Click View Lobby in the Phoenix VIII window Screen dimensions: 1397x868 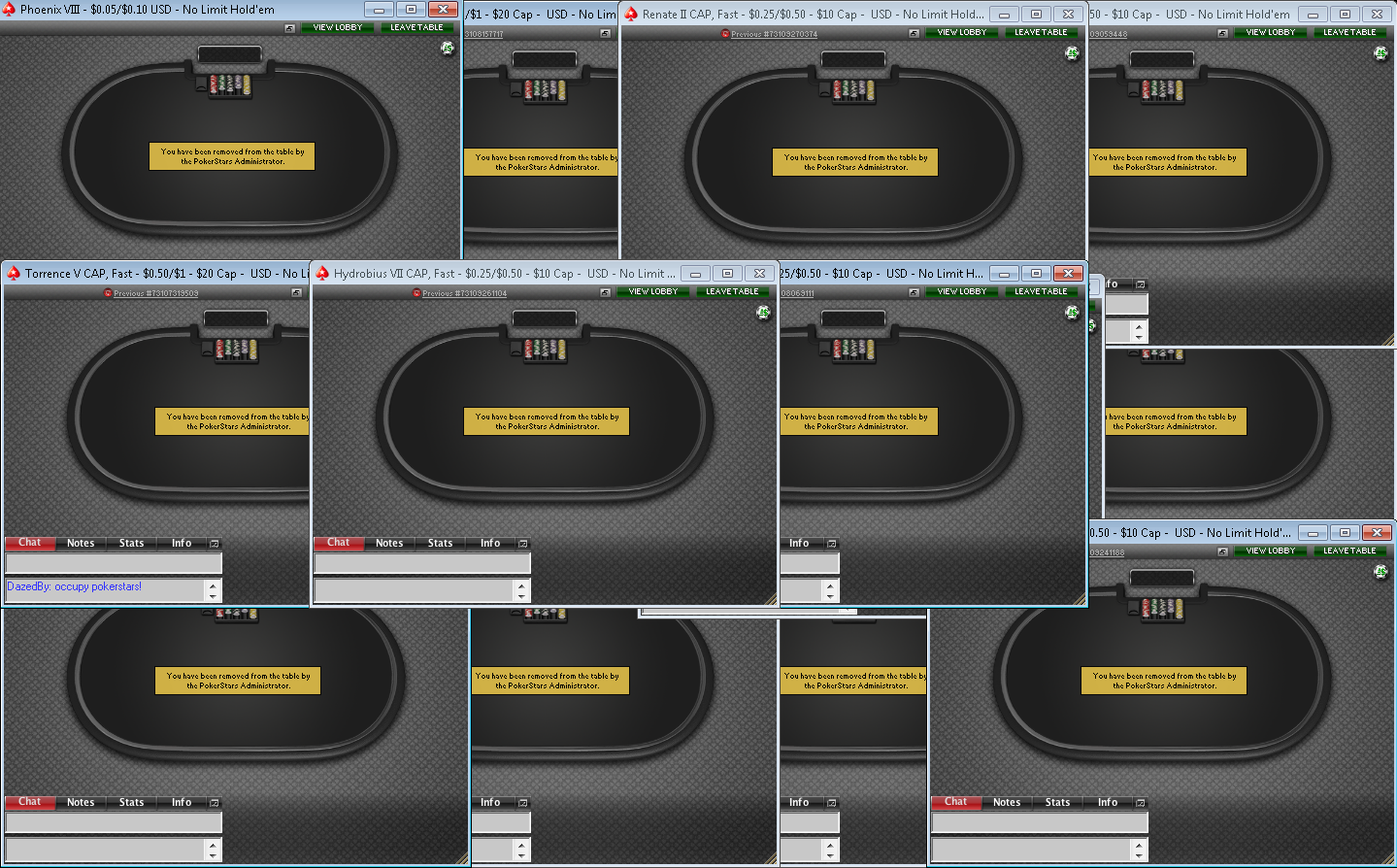point(338,27)
